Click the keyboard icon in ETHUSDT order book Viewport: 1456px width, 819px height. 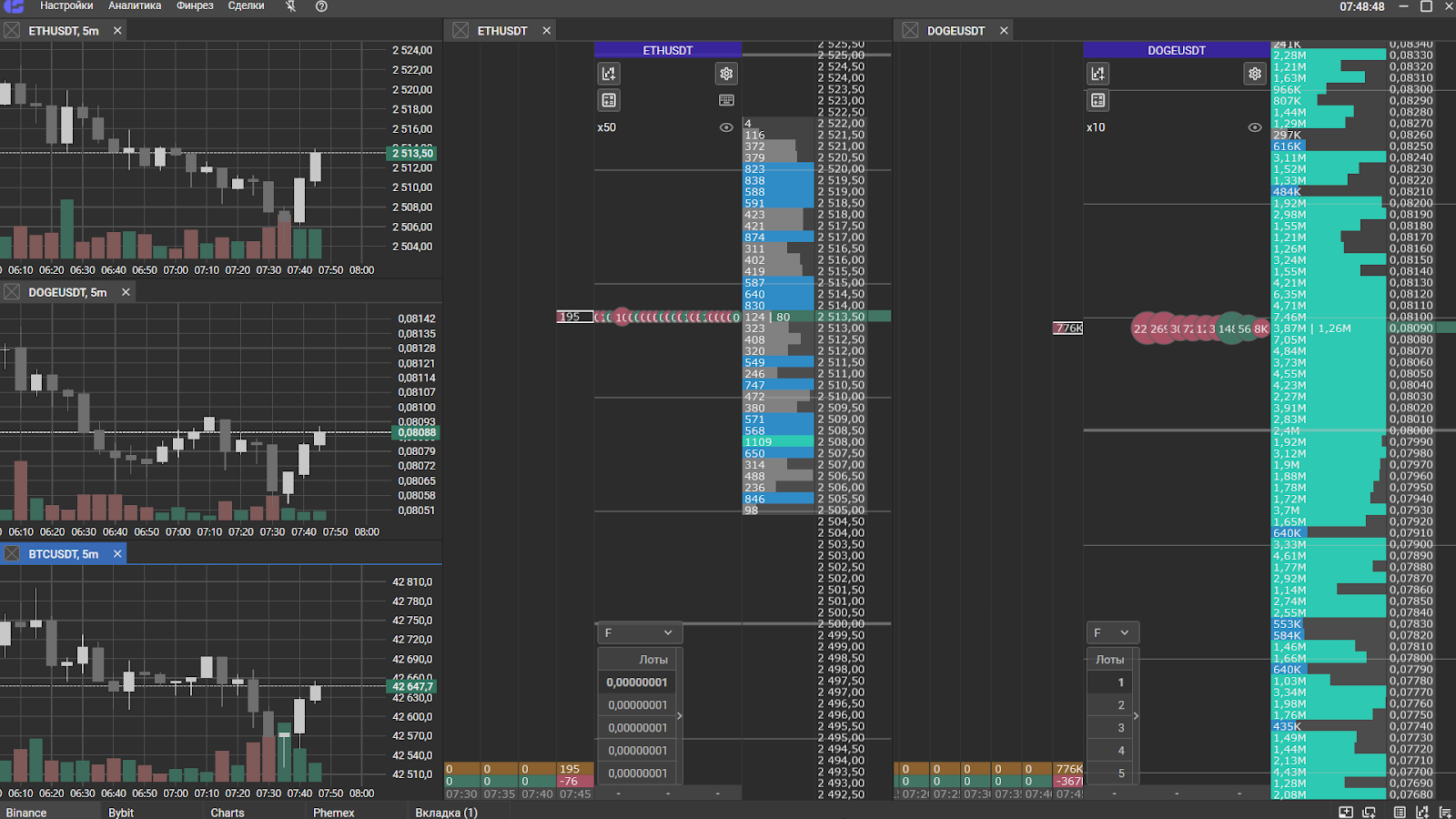coord(726,100)
